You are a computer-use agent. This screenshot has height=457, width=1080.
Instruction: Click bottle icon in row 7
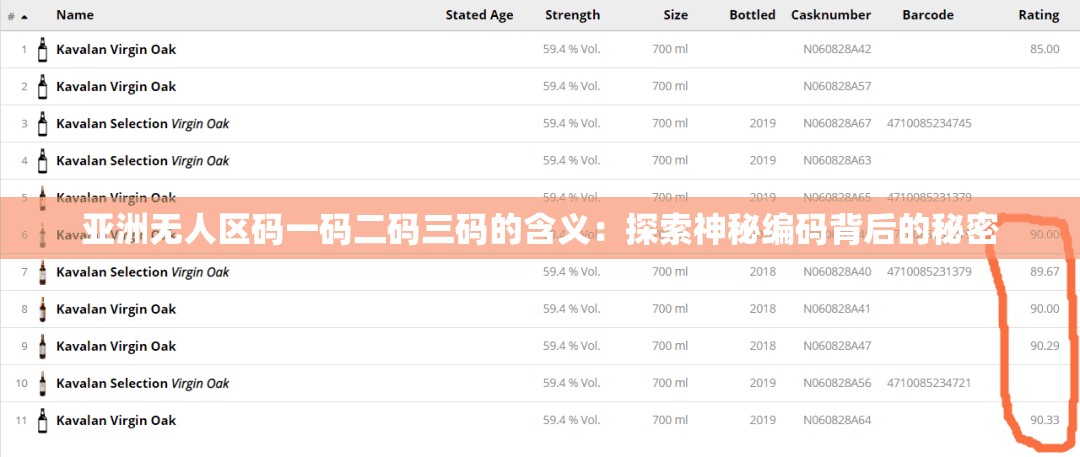click(x=42, y=272)
